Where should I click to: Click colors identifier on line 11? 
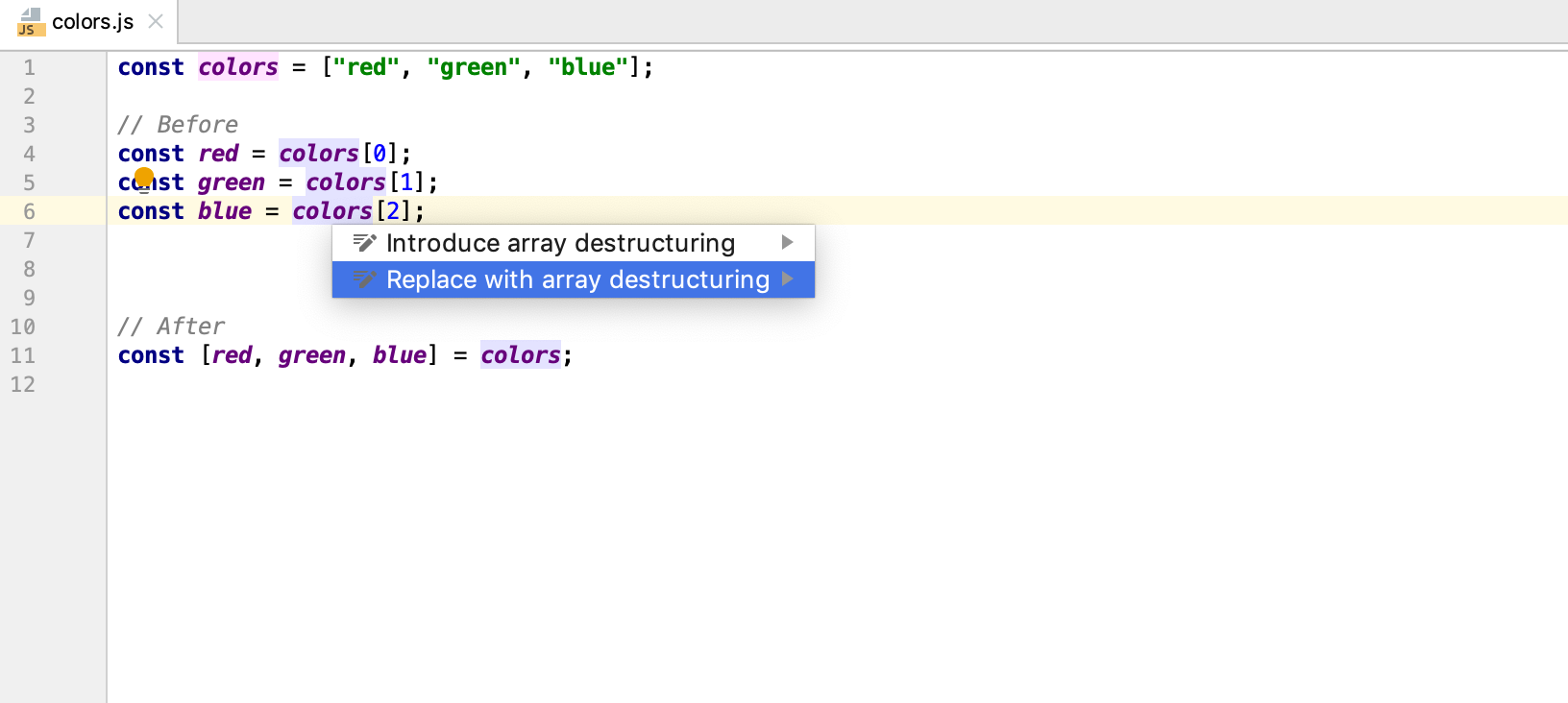coord(521,355)
